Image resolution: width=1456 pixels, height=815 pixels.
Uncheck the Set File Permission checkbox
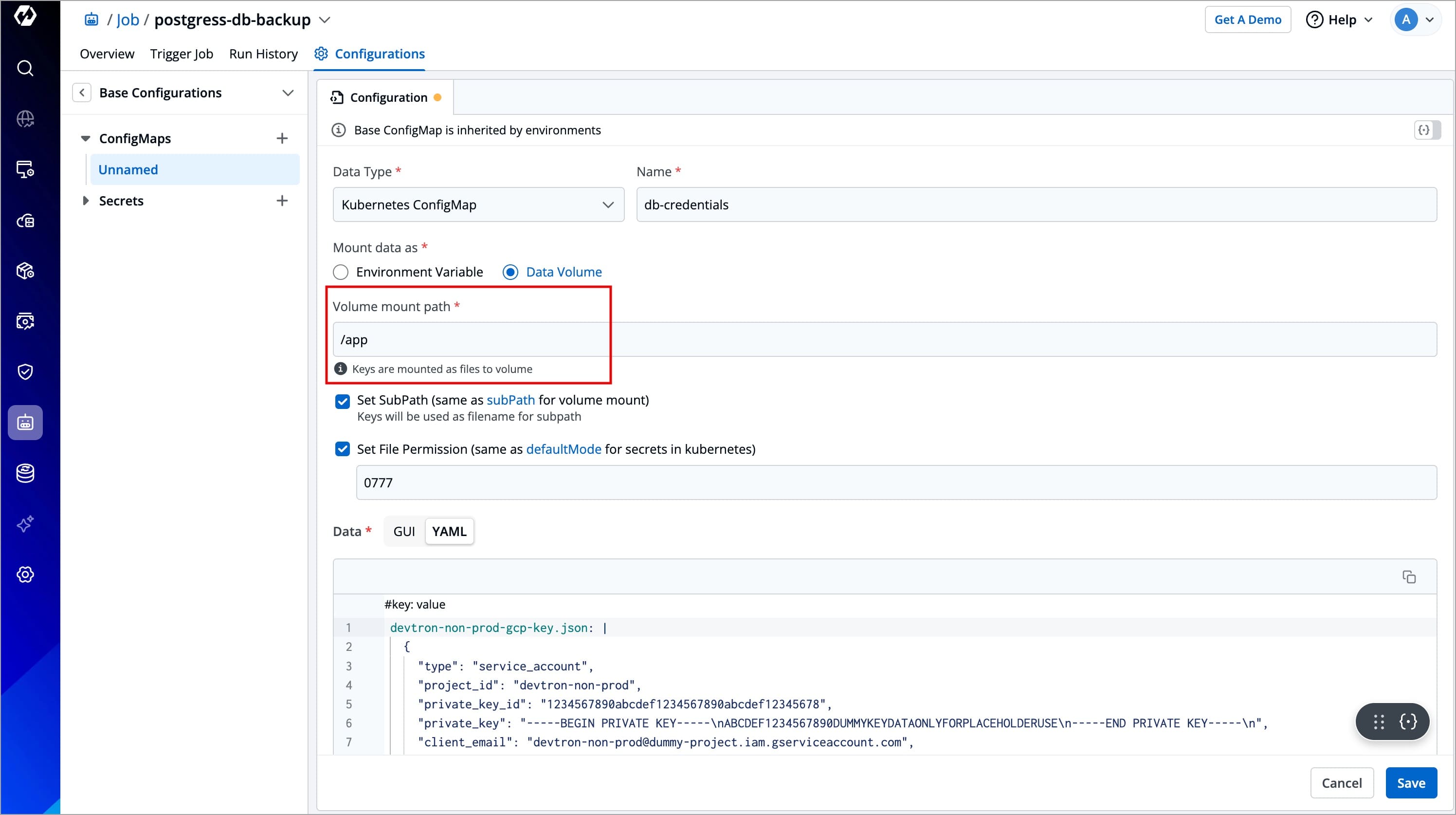[x=343, y=449]
